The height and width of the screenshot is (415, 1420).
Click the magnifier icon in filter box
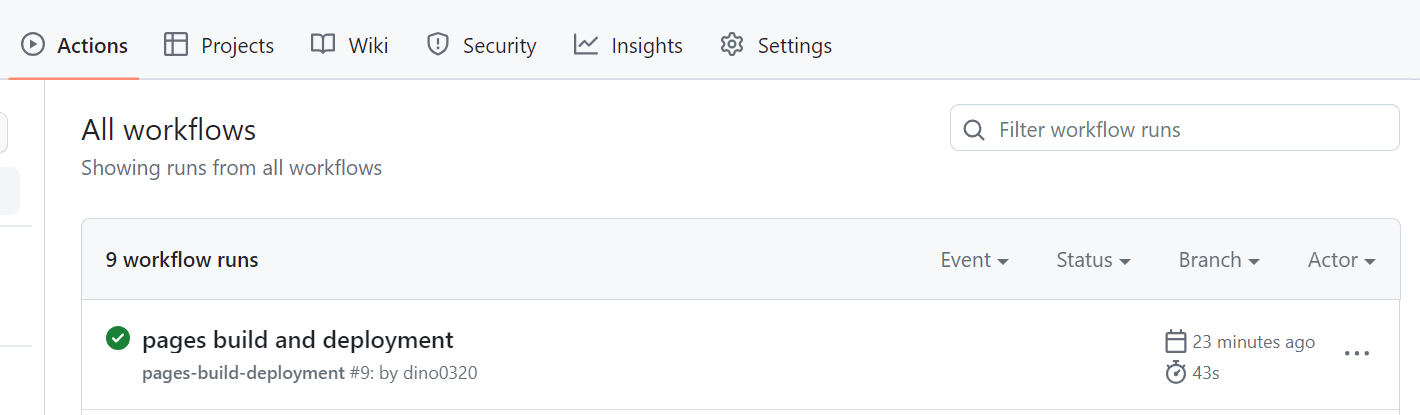pyautogui.click(x=973, y=130)
